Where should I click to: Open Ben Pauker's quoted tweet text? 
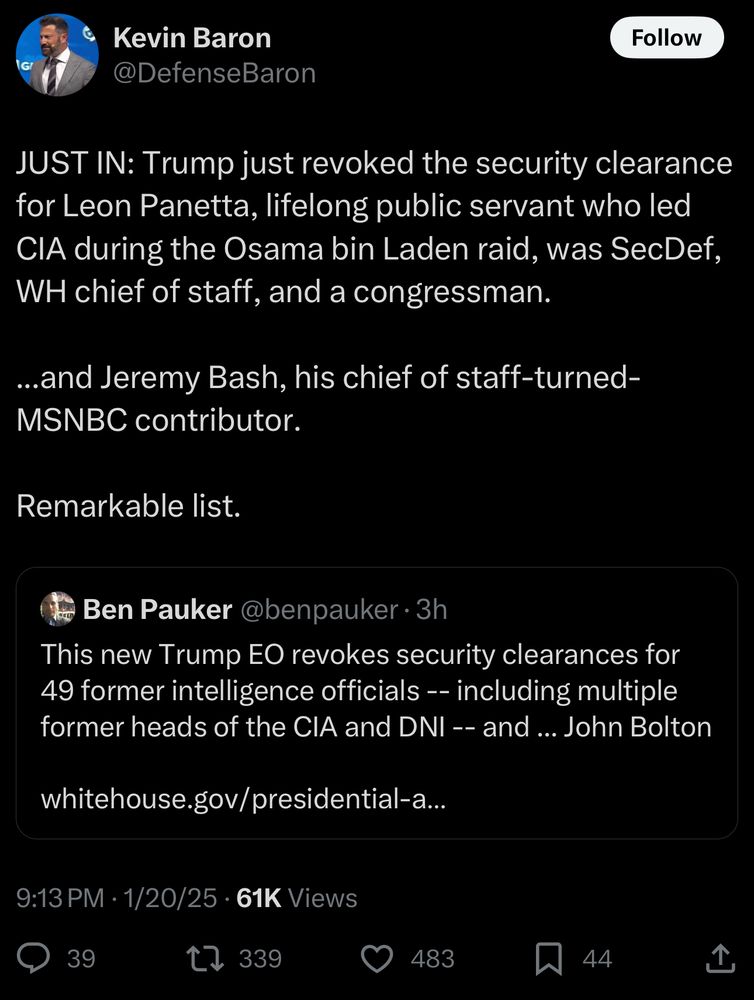pos(375,690)
